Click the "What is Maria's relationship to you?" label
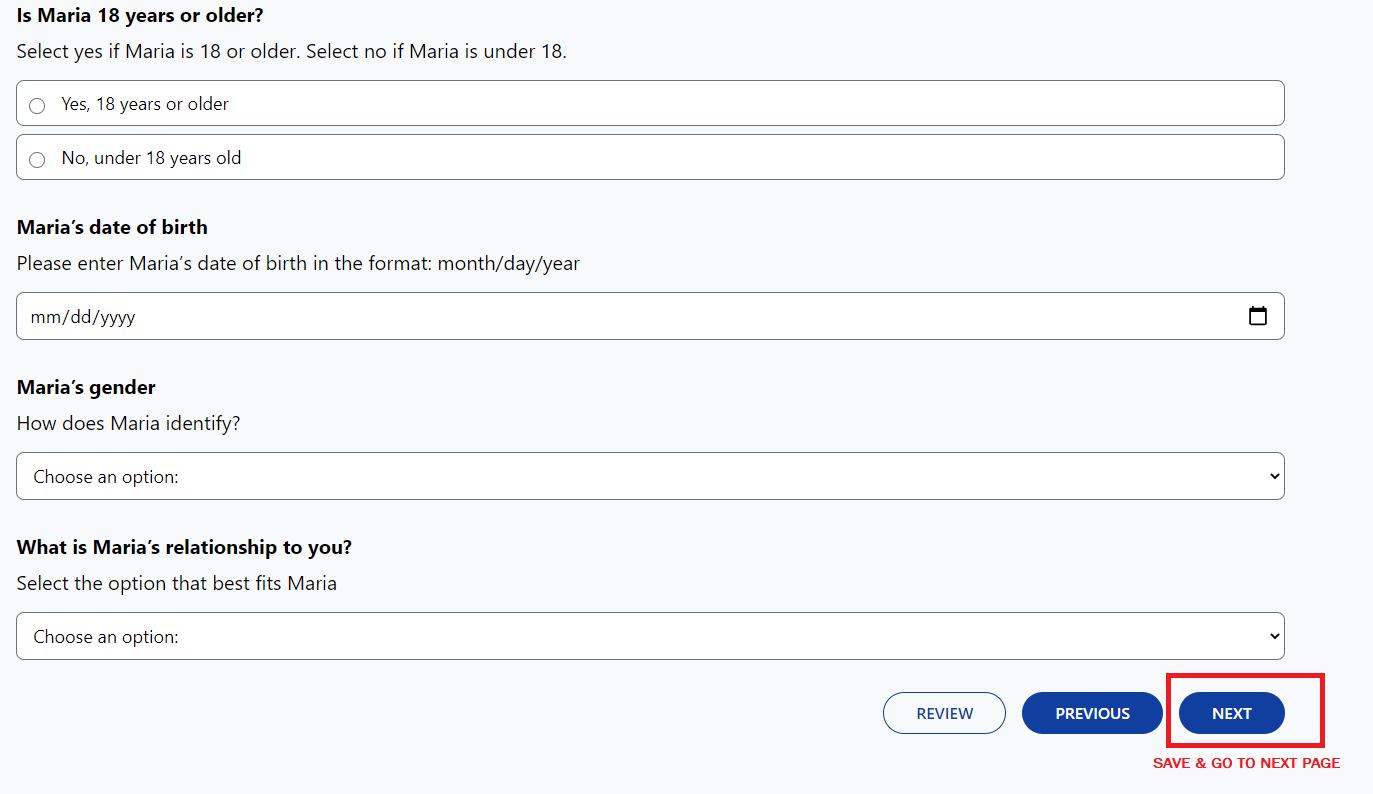 click(184, 547)
